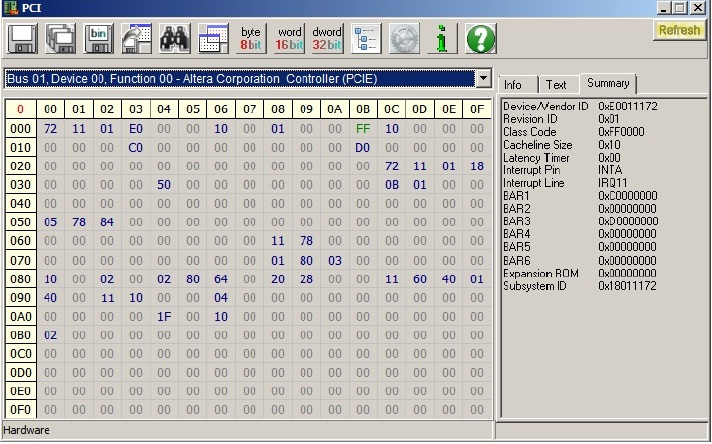The height and width of the screenshot is (444, 712).
Task: Switch view to word 16bit mode
Action: tap(289, 38)
